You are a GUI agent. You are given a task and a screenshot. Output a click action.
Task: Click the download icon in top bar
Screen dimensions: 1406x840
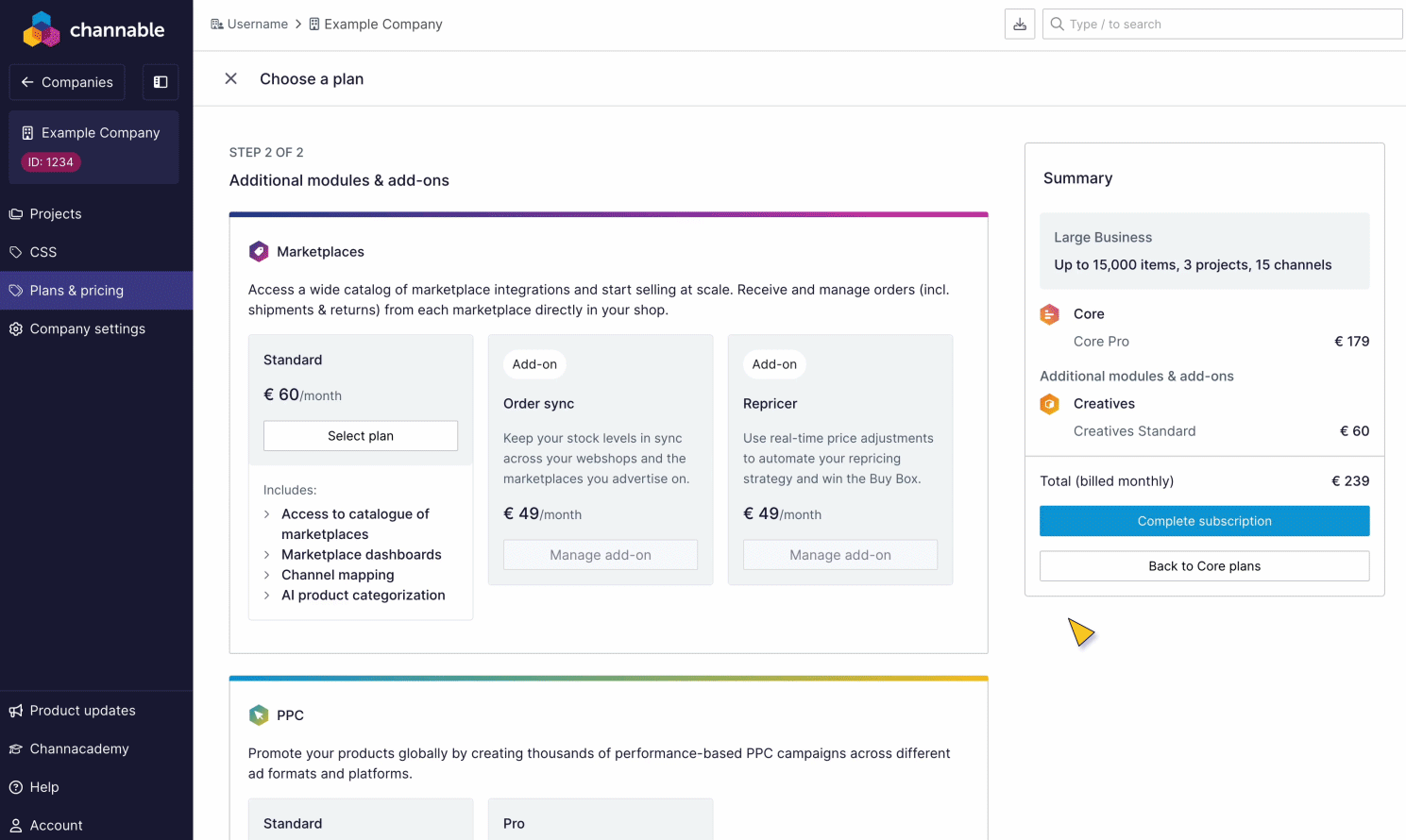pyautogui.click(x=1020, y=25)
